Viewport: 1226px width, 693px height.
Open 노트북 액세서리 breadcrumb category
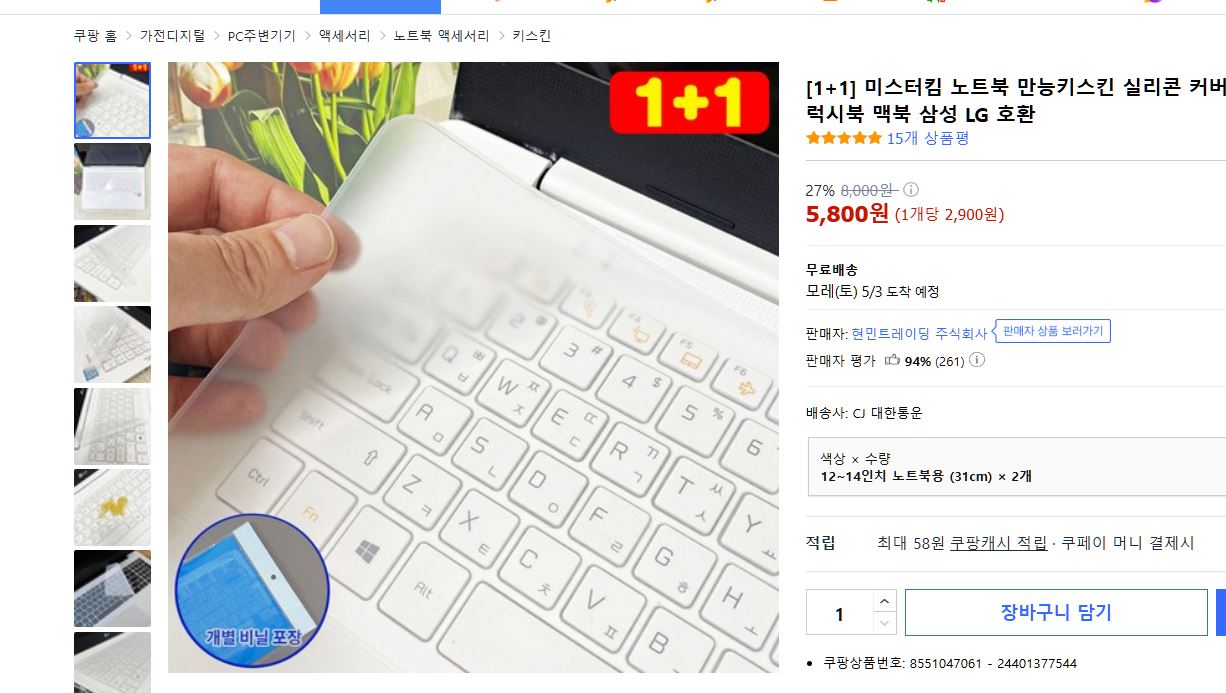441,36
